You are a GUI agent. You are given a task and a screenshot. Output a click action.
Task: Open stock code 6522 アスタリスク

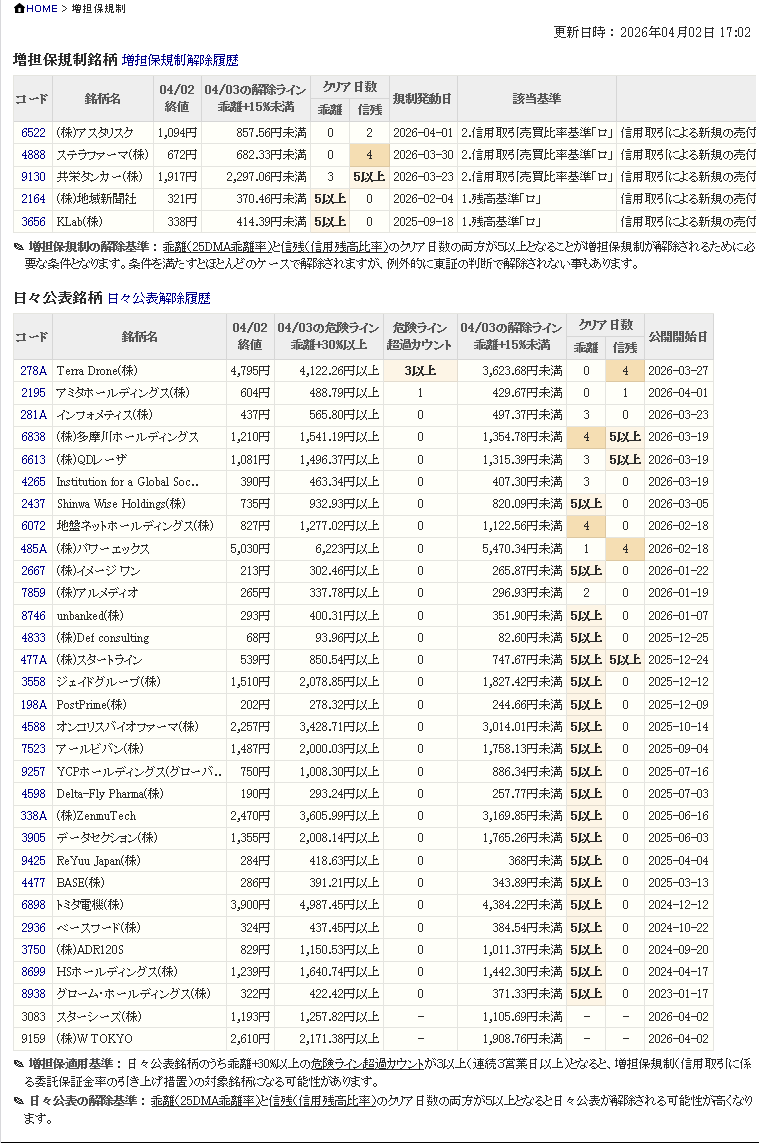pyautogui.click(x=33, y=132)
